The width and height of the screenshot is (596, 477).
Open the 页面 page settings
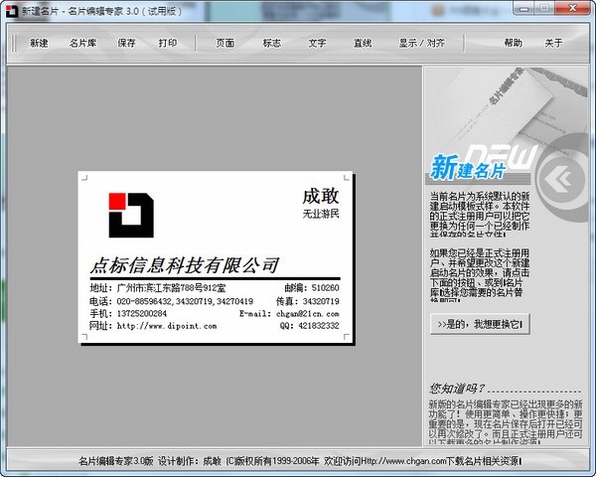pos(225,43)
